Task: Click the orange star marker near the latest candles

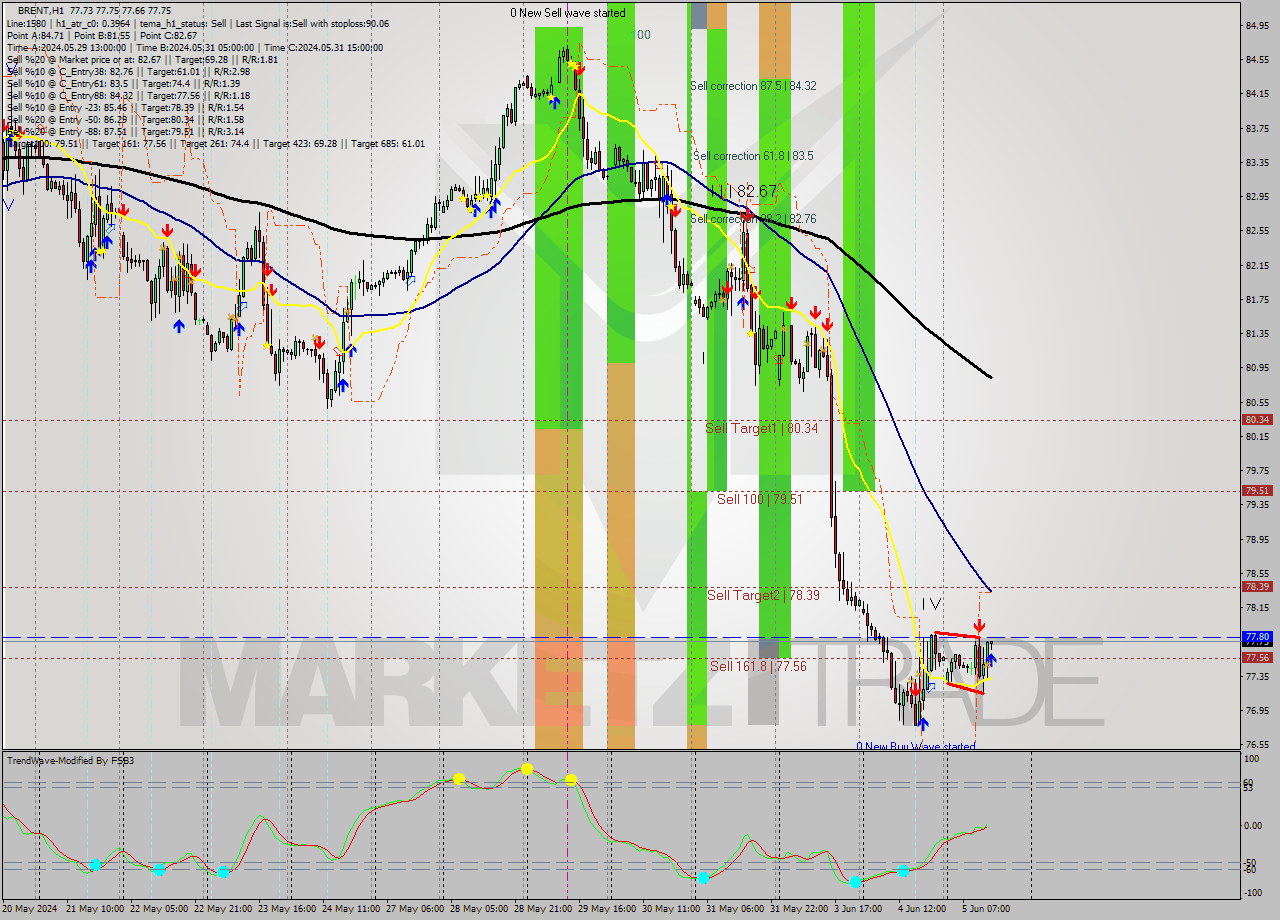Action: [988, 664]
